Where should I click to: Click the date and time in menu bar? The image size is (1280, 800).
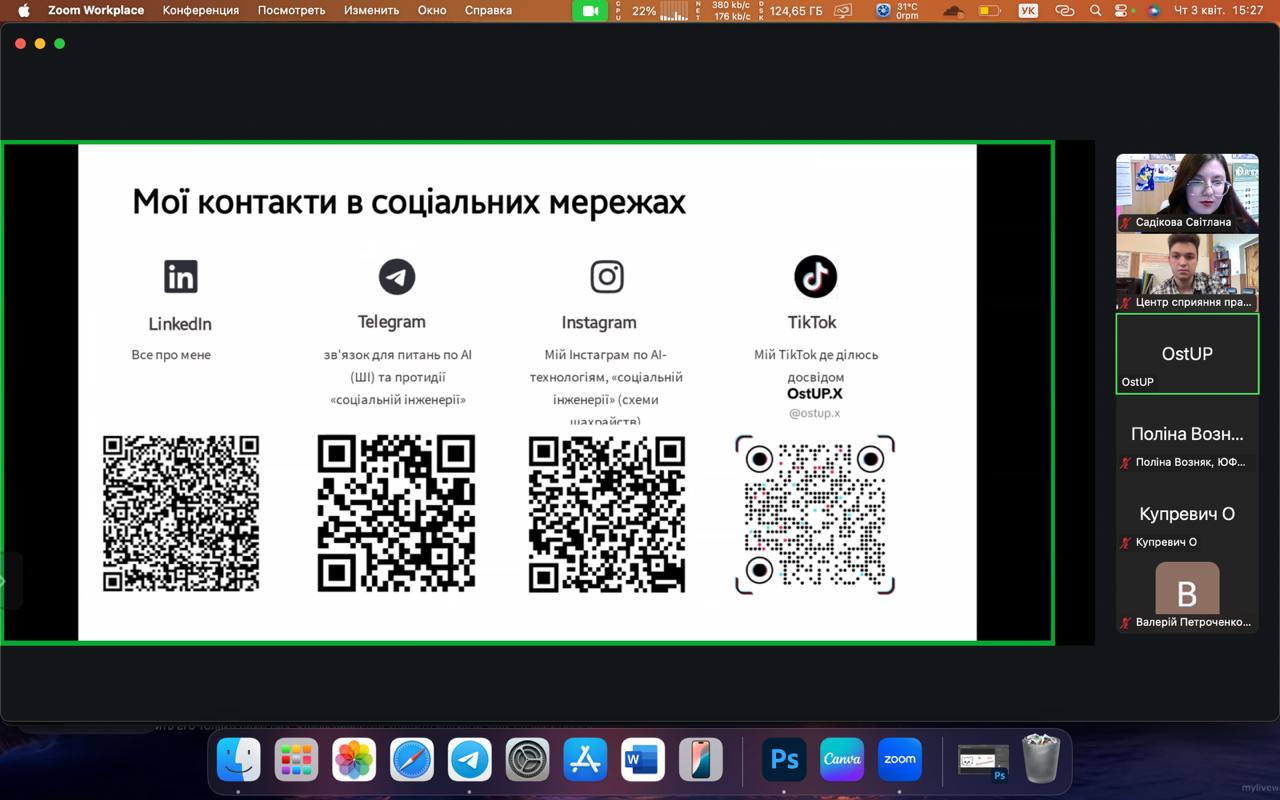tap(1218, 11)
